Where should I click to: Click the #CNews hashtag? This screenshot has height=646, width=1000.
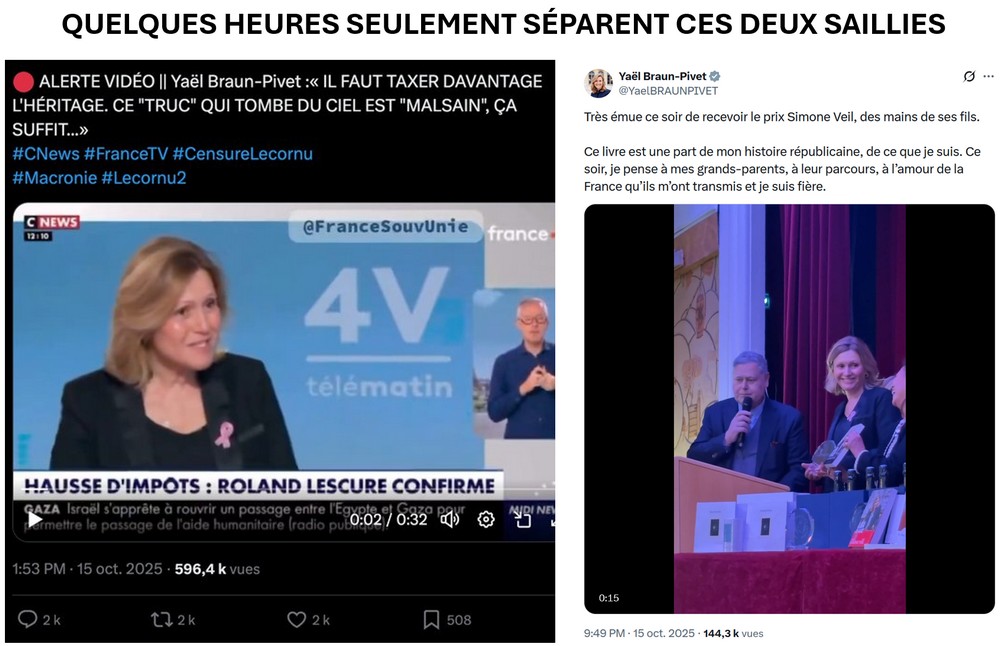(46, 154)
